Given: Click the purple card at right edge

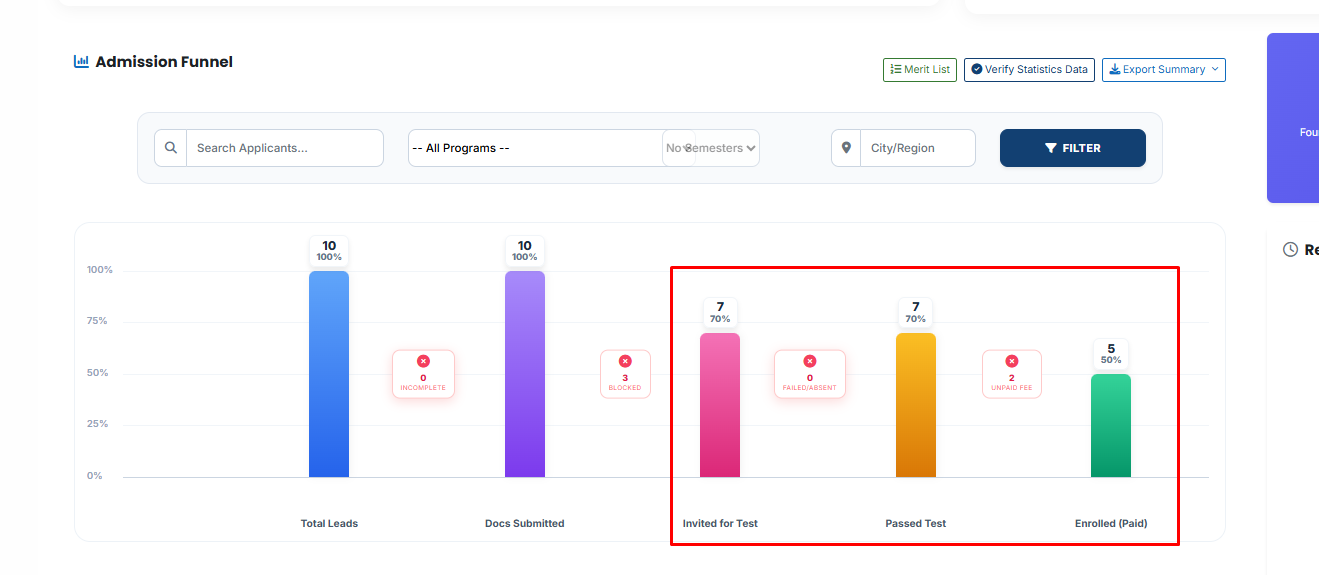Looking at the screenshot, I should 1293,118.
